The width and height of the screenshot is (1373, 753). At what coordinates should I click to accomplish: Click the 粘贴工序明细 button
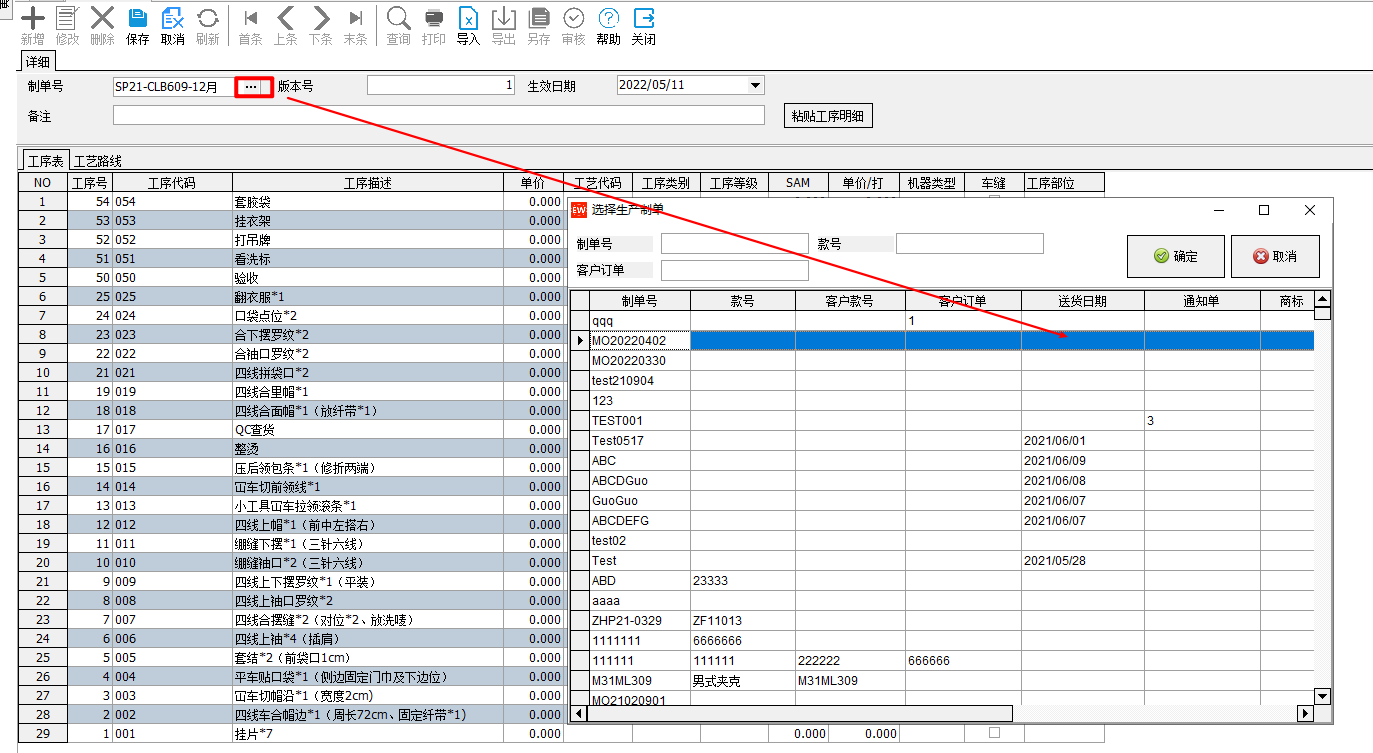pos(827,116)
